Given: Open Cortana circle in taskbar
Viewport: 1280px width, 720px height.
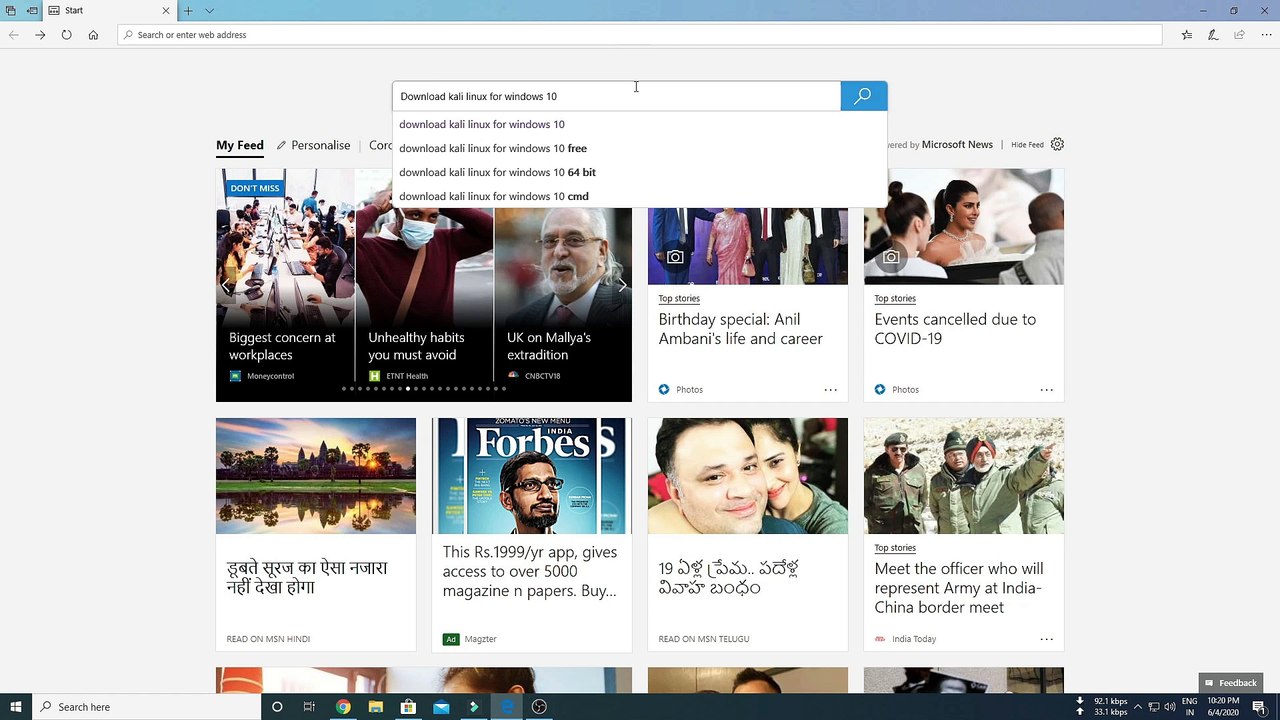Looking at the screenshot, I should click(277, 707).
